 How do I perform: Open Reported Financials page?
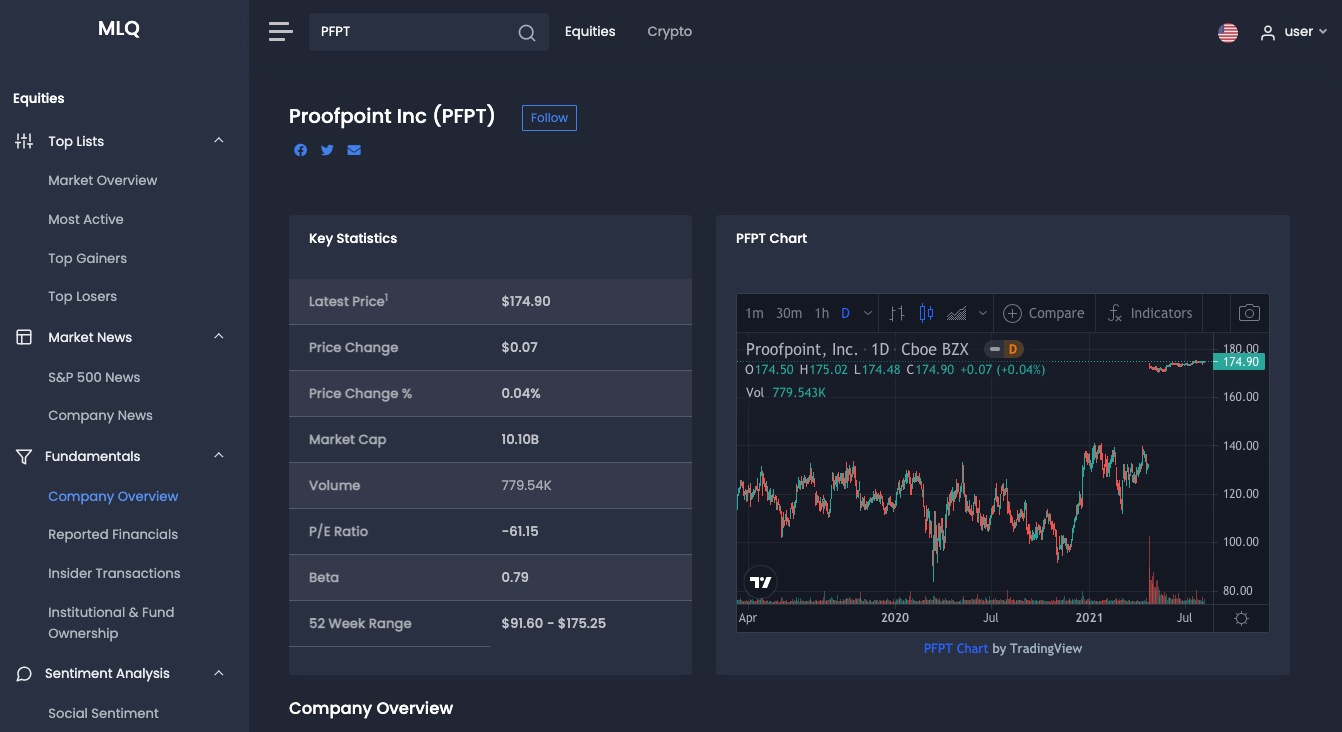[x=113, y=535]
